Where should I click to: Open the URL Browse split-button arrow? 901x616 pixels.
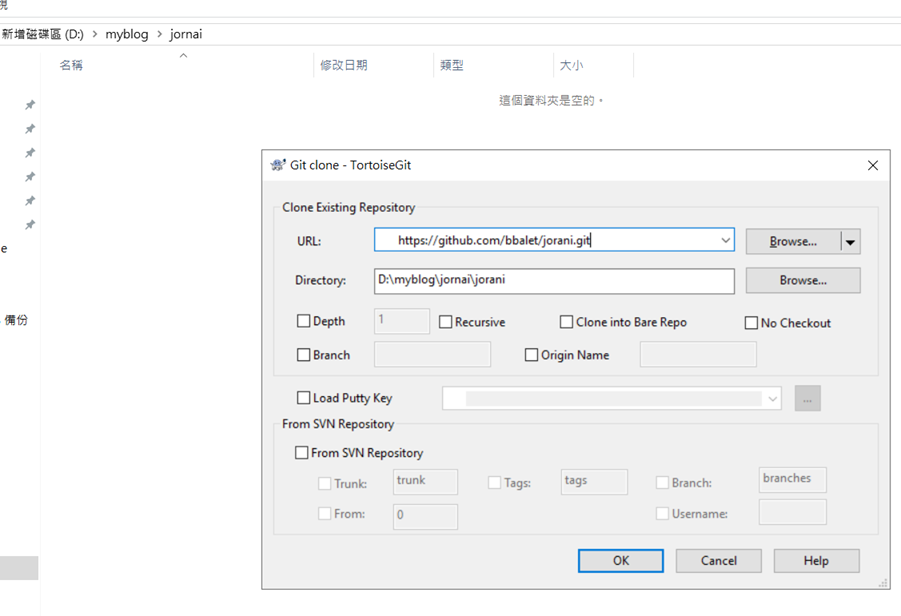point(850,242)
